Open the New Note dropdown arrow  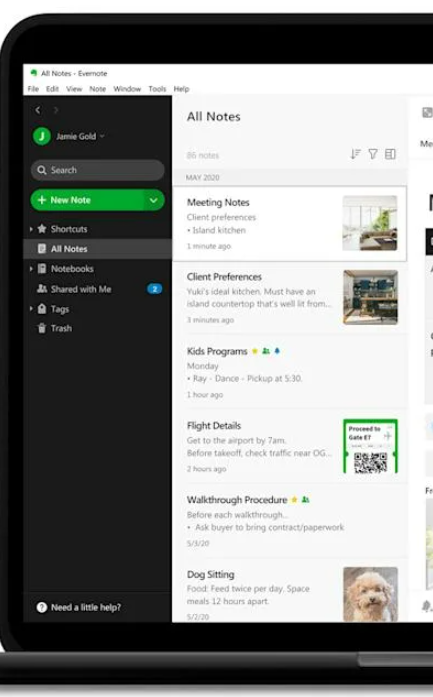click(x=153, y=200)
